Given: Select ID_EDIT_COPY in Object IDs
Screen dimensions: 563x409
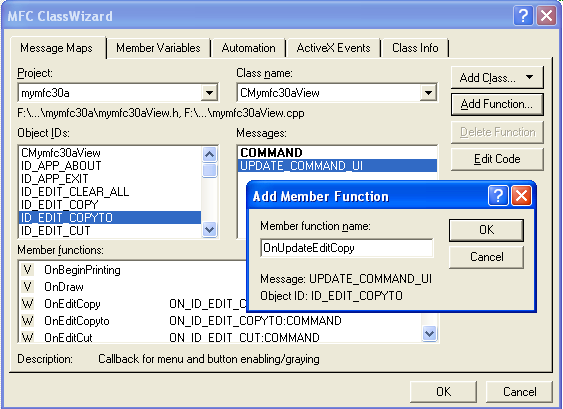Looking at the screenshot, I should (x=110, y=205).
